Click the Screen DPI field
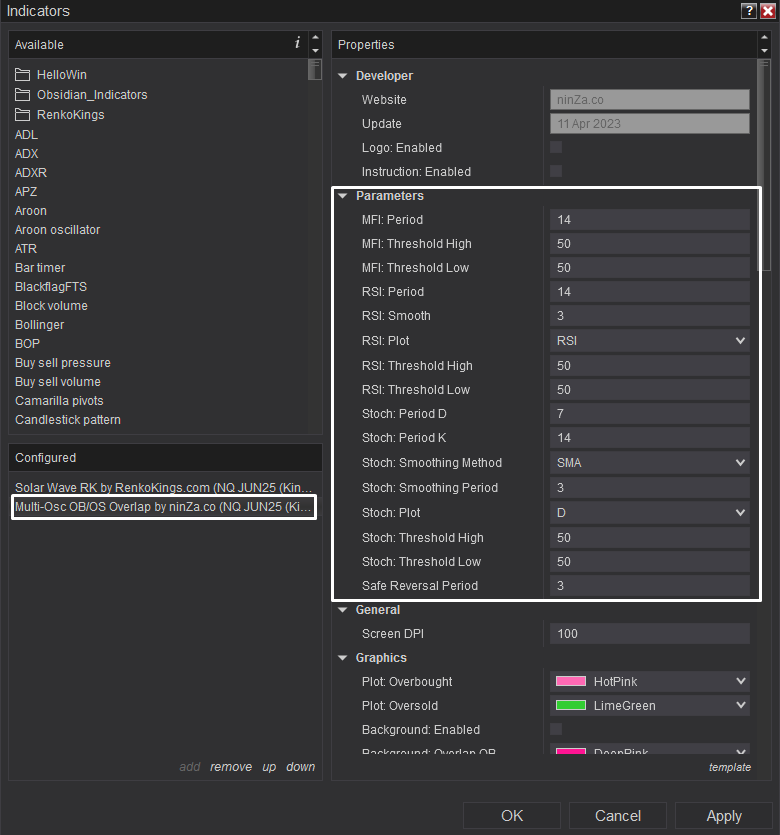The height and width of the screenshot is (835, 780). tap(650, 633)
